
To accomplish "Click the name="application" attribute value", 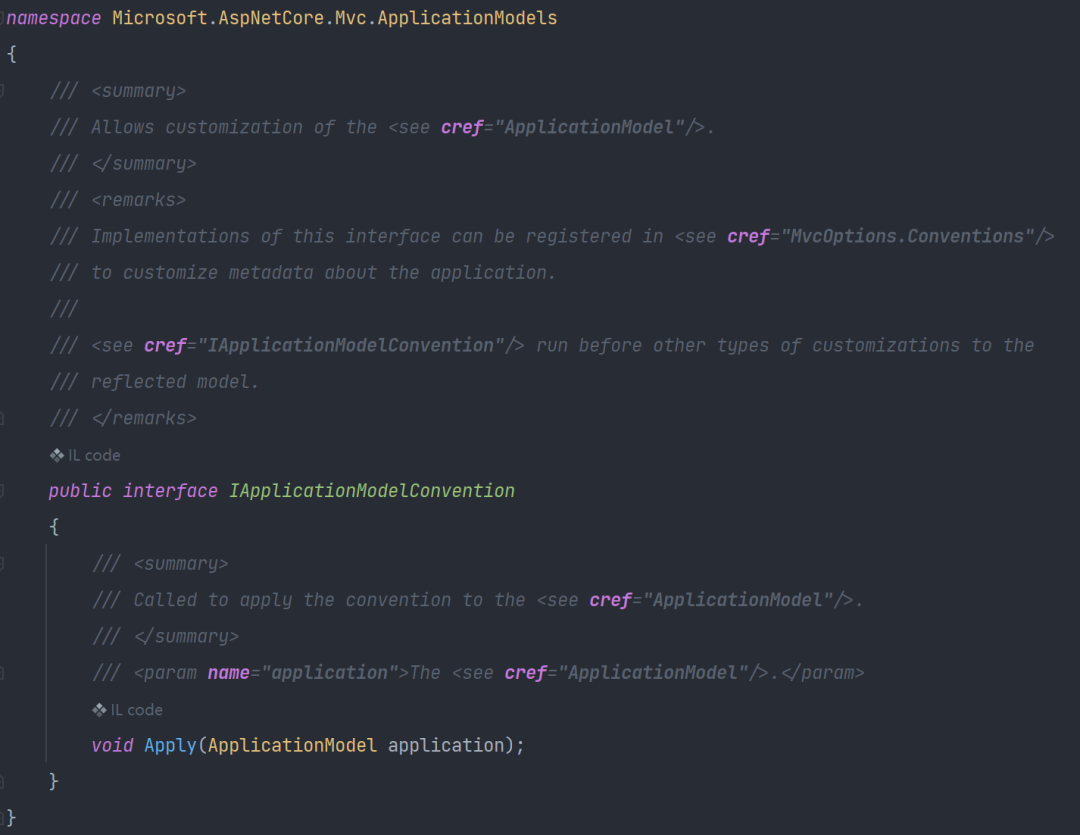I will (x=330, y=672).
